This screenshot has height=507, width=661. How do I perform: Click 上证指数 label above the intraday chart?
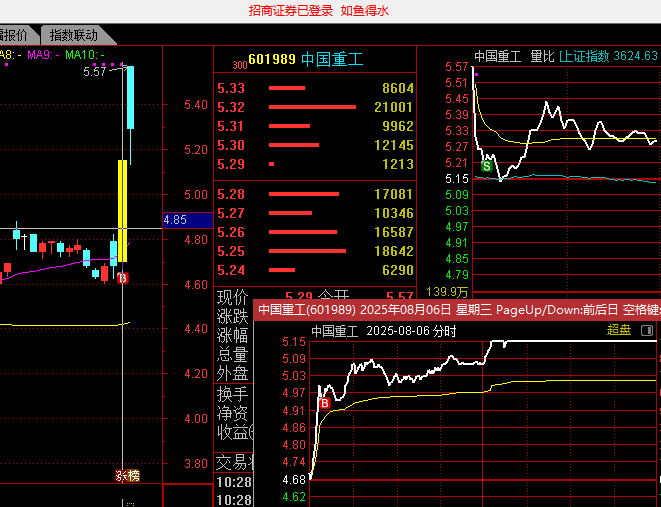click(x=584, y=56)
